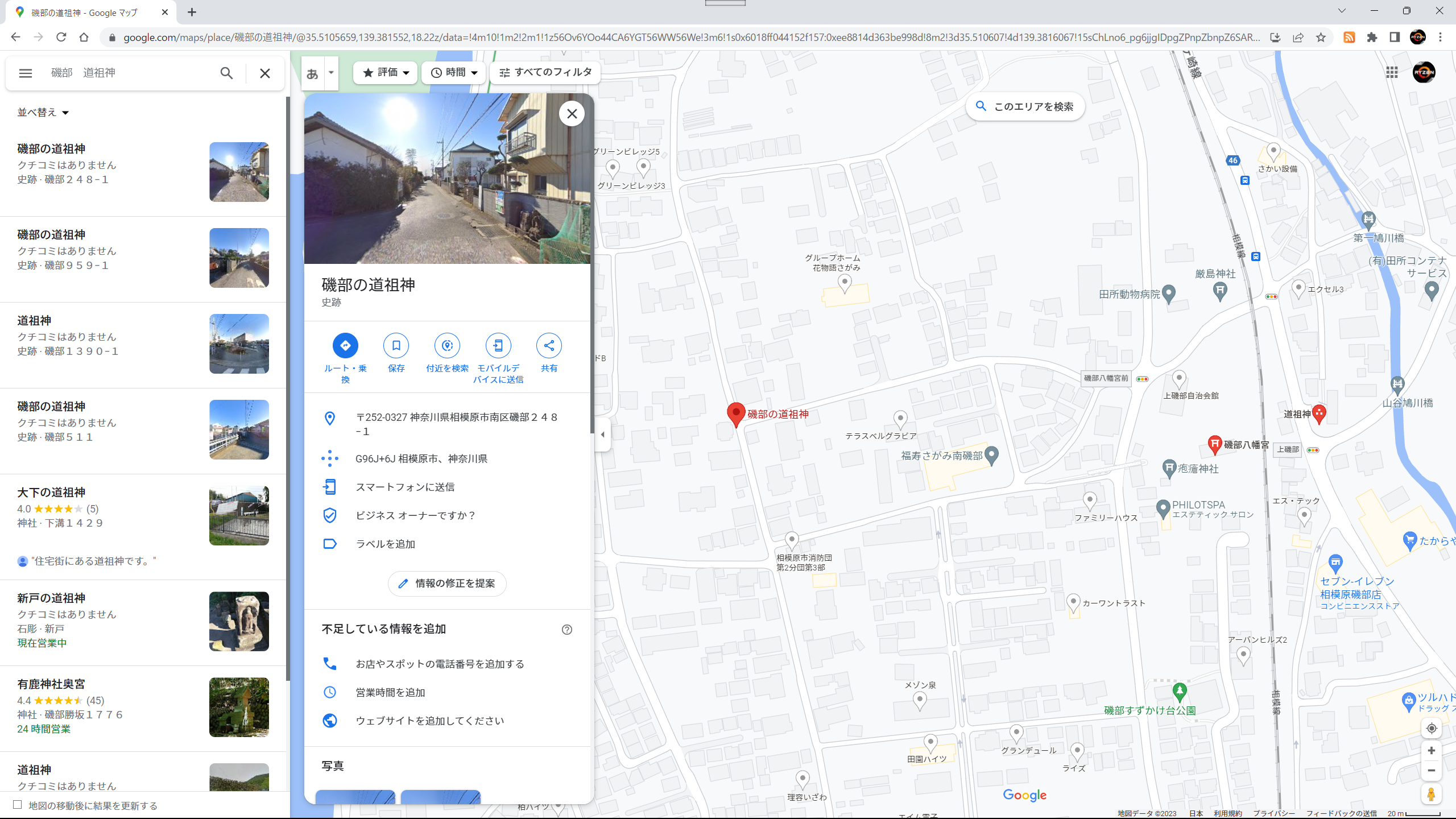Open Street View pegman
The height and width of the screenshot is (819, 1456).
pyautogui.click(x=1432, y=795)
